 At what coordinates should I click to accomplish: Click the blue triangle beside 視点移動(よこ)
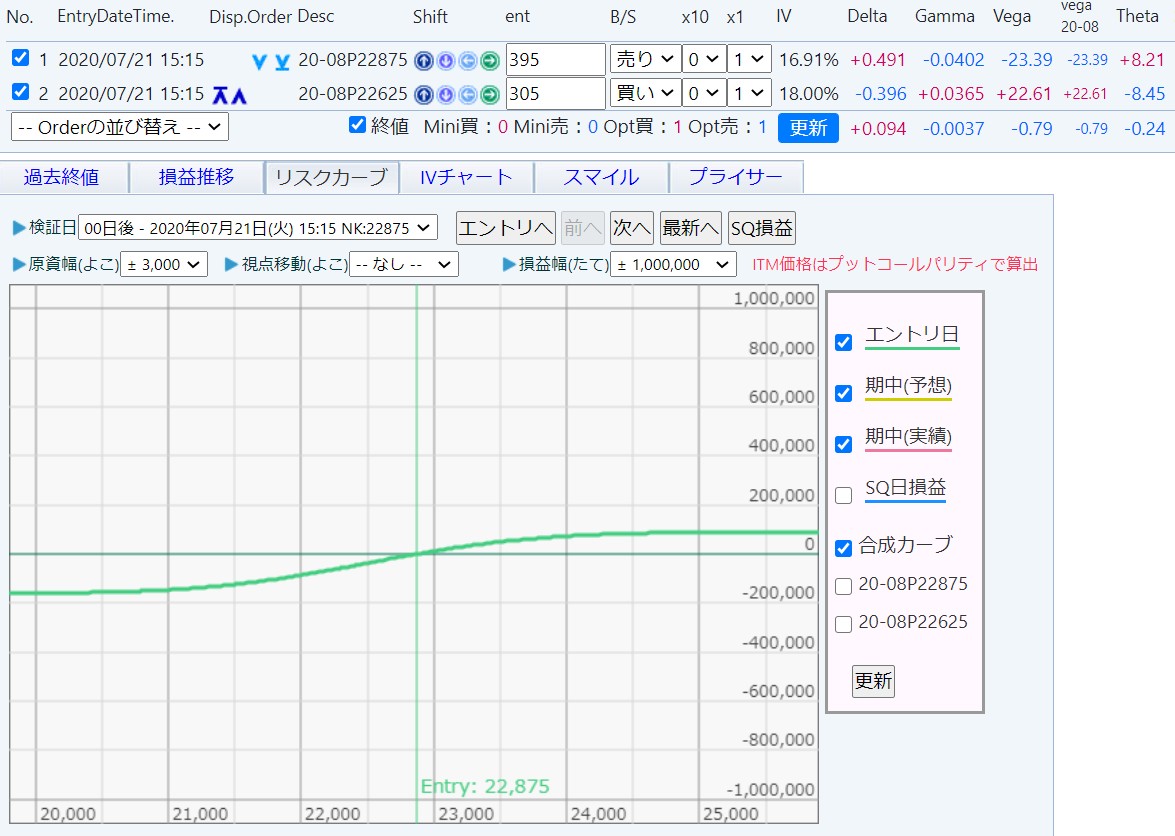pyautogui.click(x=232, y=264)
